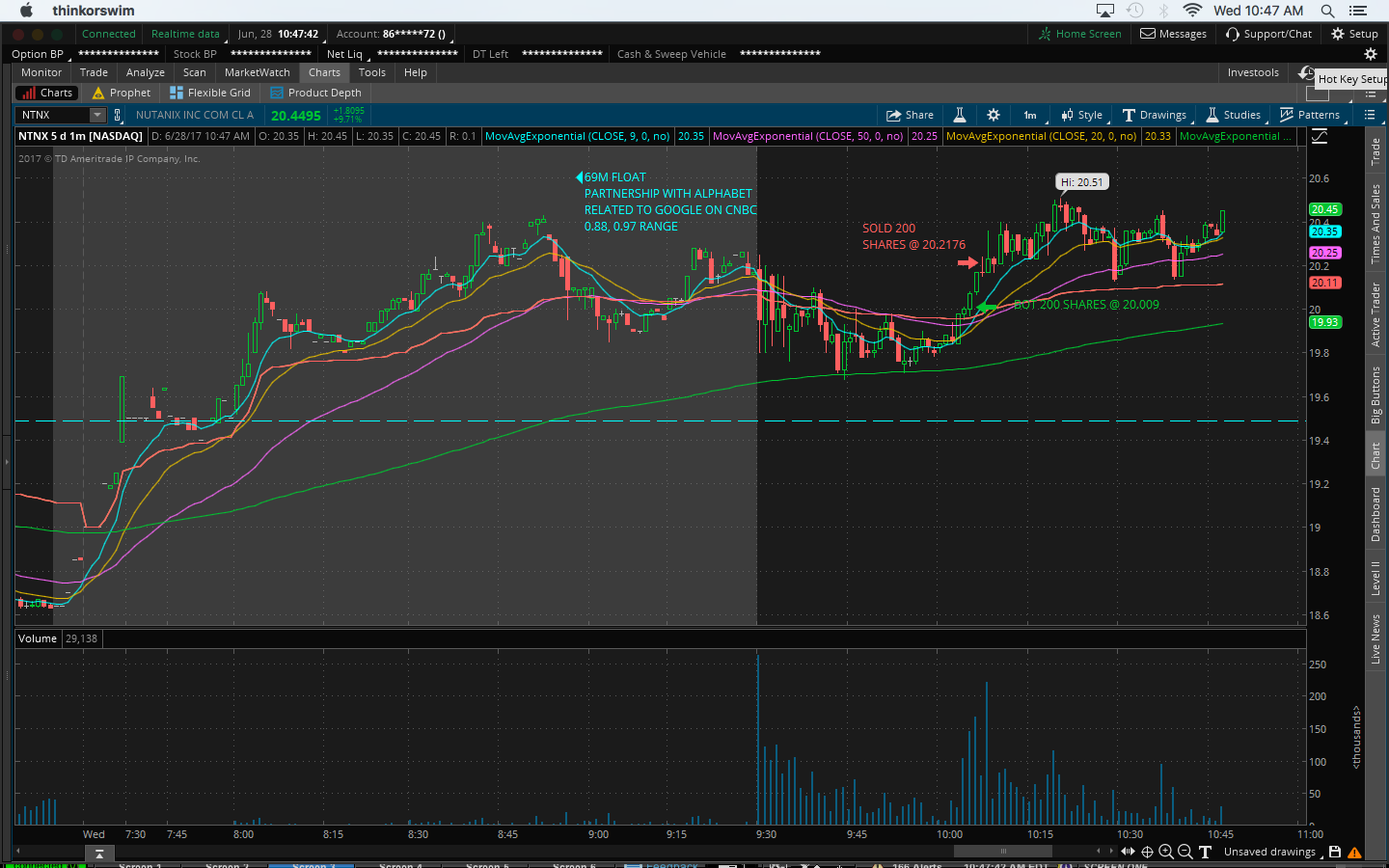Screen dimensions: 1389x868
Task: Click the Volume study label
Action: click(38, 638)
